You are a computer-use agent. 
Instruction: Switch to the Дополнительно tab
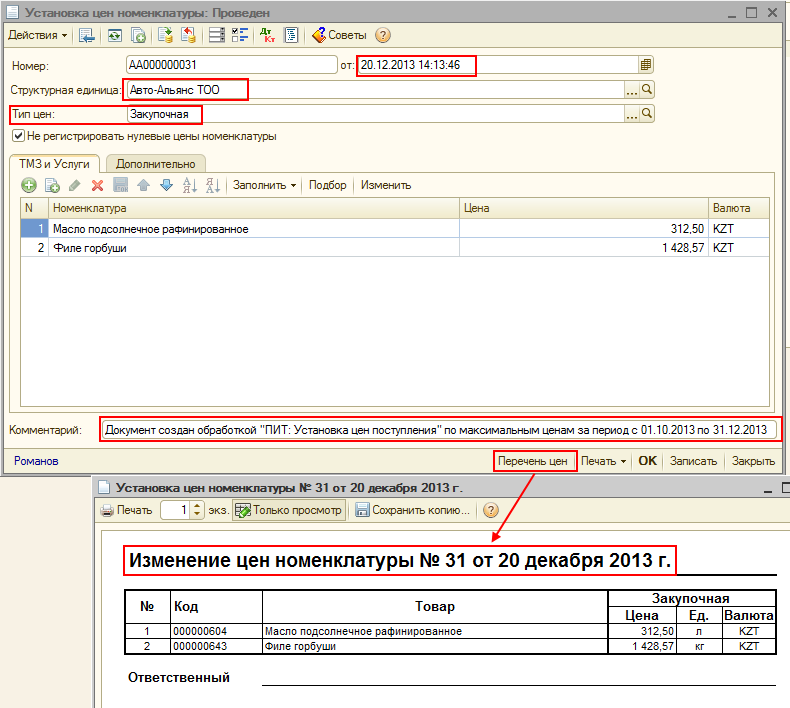coord(155,163)
